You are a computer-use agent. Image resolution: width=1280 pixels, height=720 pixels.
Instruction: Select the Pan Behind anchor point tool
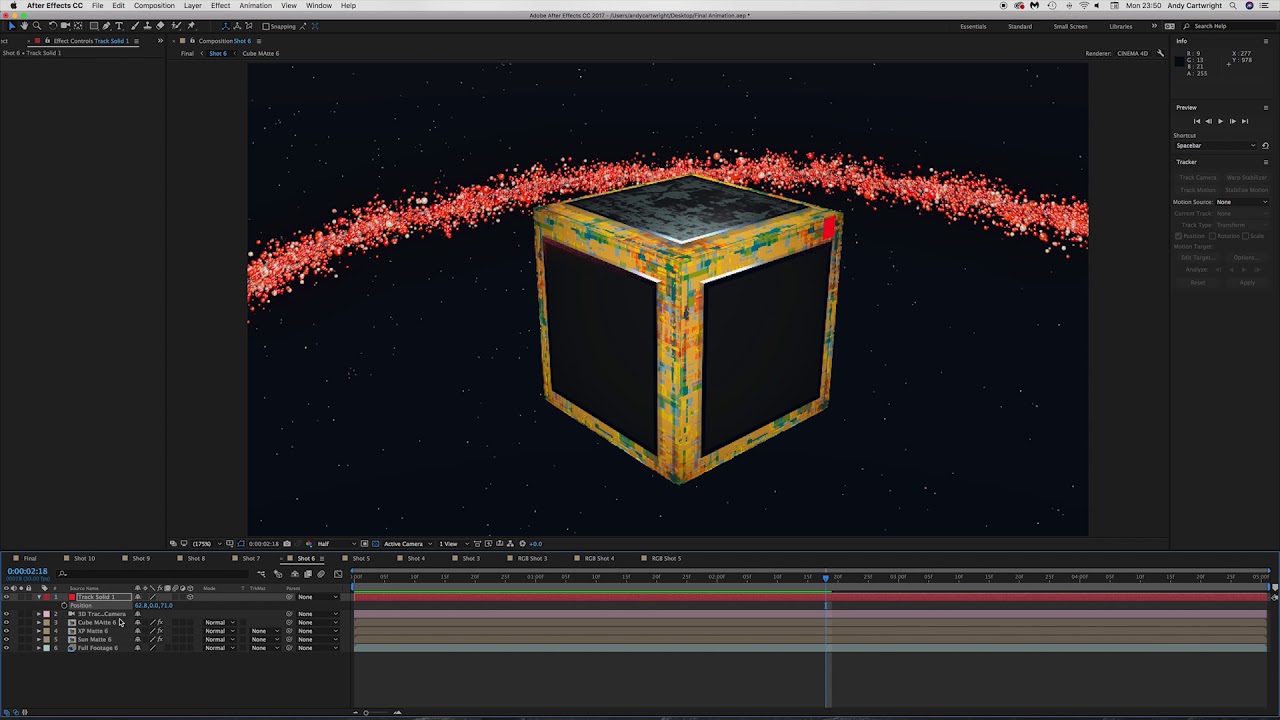79,26
